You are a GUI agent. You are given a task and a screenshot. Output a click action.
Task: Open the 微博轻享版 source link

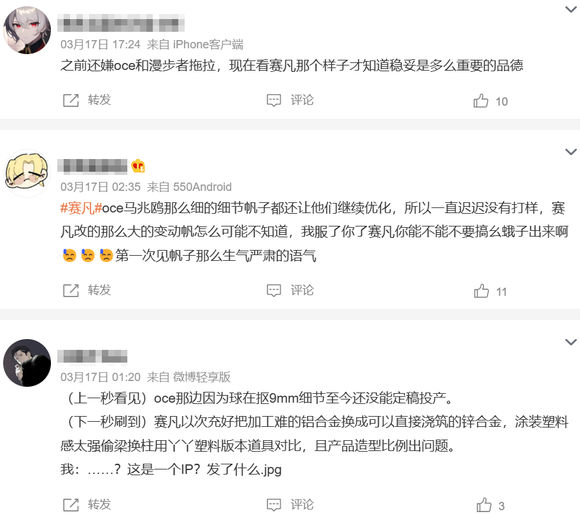pos(202,377)
